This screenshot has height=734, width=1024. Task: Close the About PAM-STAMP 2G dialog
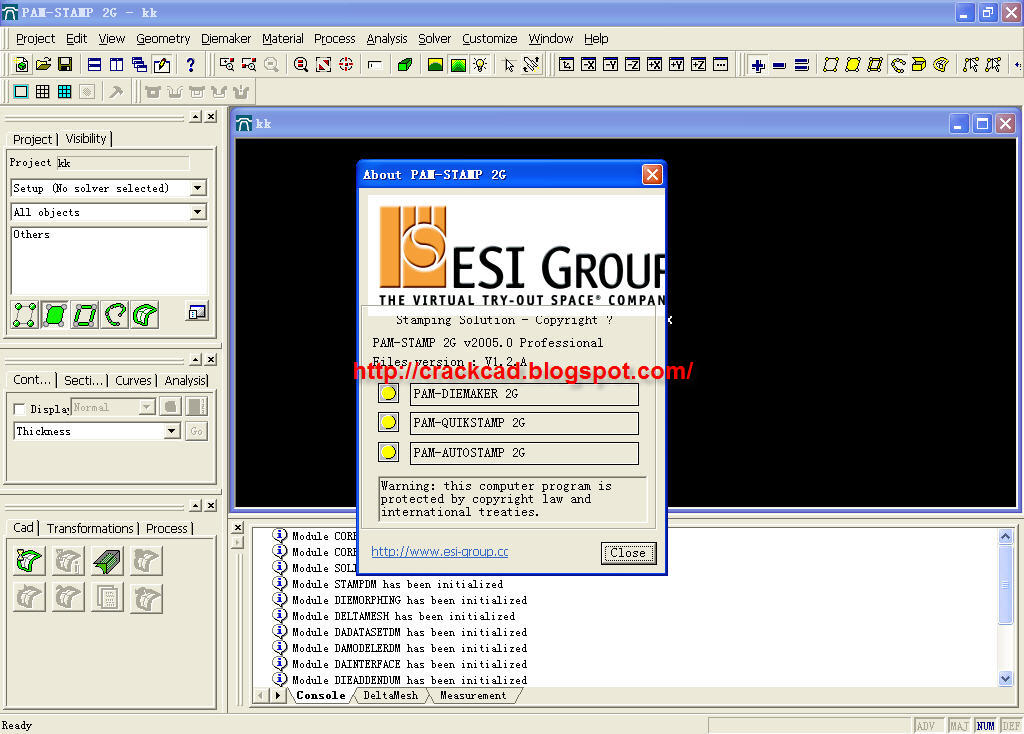652,174
